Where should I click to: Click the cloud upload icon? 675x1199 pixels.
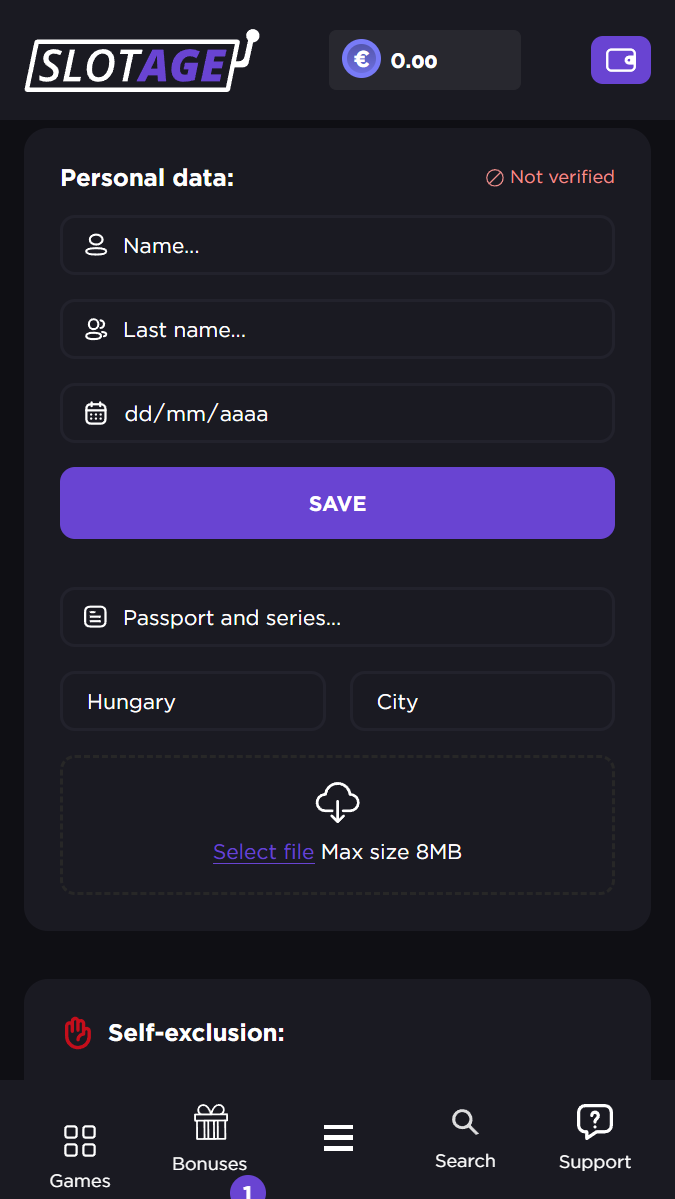pos(337,802)
